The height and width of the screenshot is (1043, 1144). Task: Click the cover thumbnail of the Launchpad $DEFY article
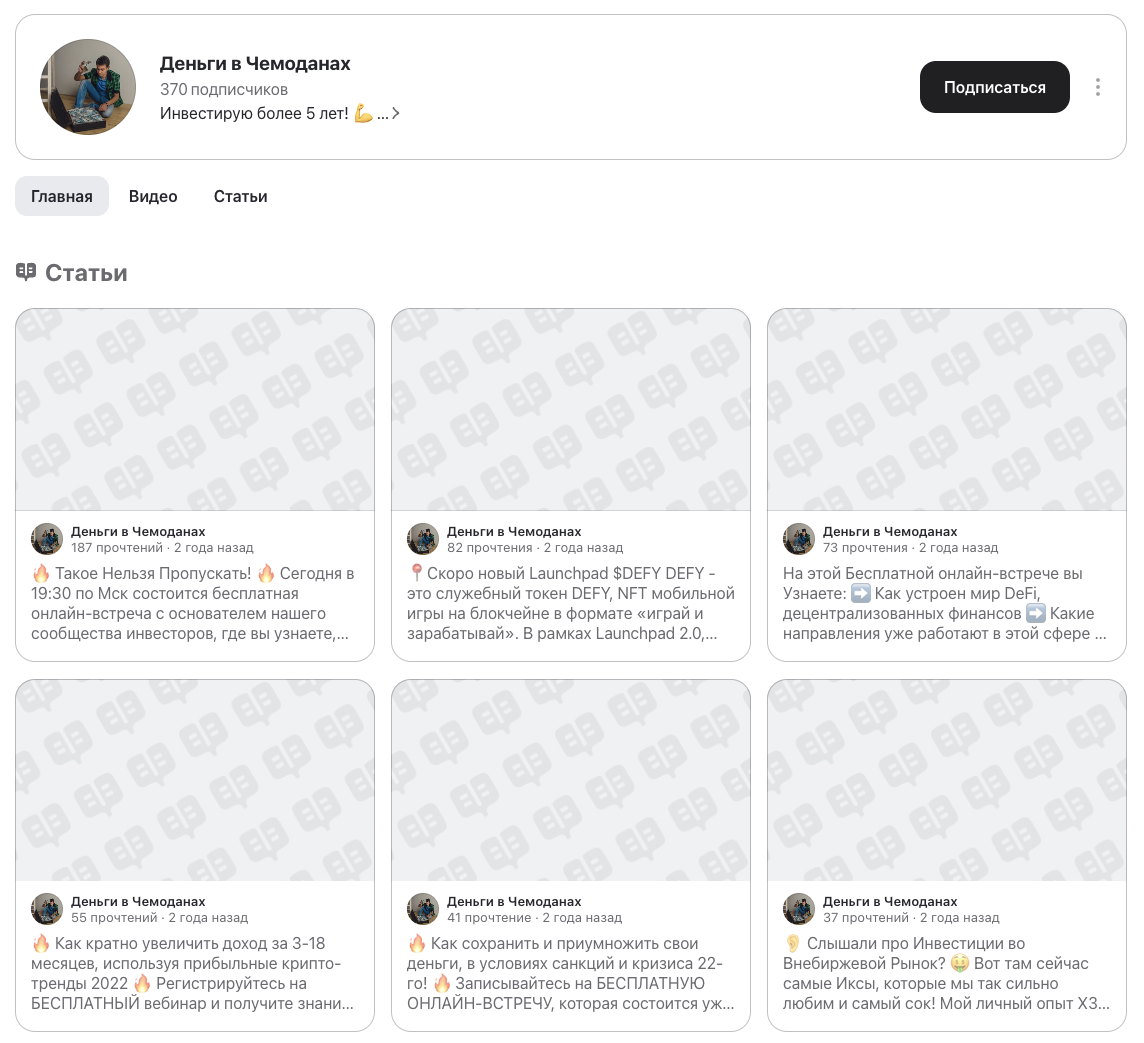pos(570,410)
